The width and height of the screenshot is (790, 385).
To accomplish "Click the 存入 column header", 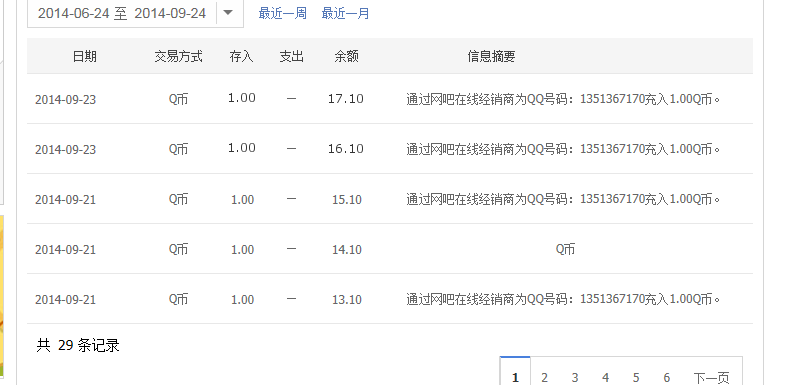I will tap(241, 56).
